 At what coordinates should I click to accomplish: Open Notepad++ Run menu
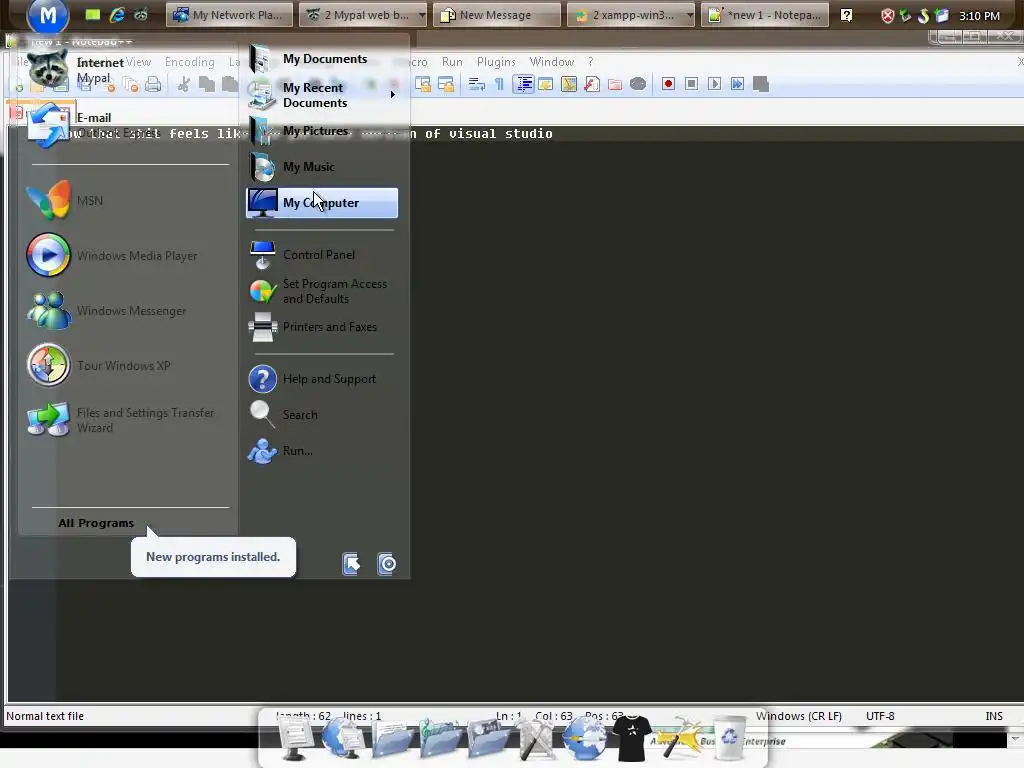pos(452,62)
